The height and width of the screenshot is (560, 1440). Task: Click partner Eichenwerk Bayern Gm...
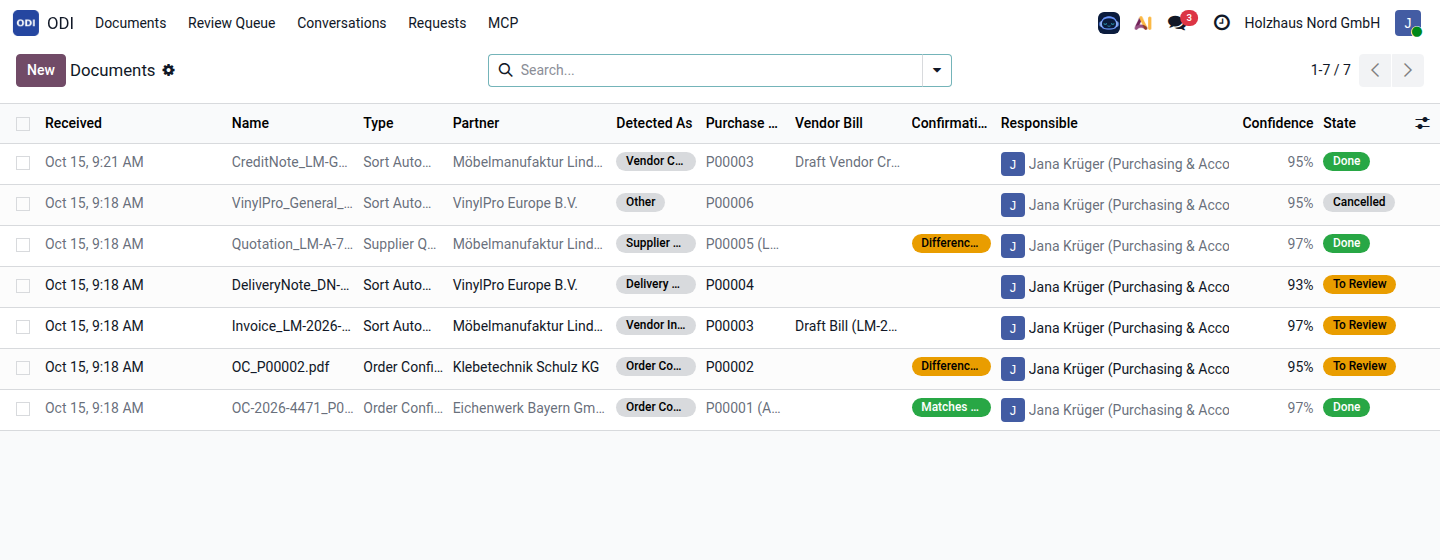click(528, 408)
